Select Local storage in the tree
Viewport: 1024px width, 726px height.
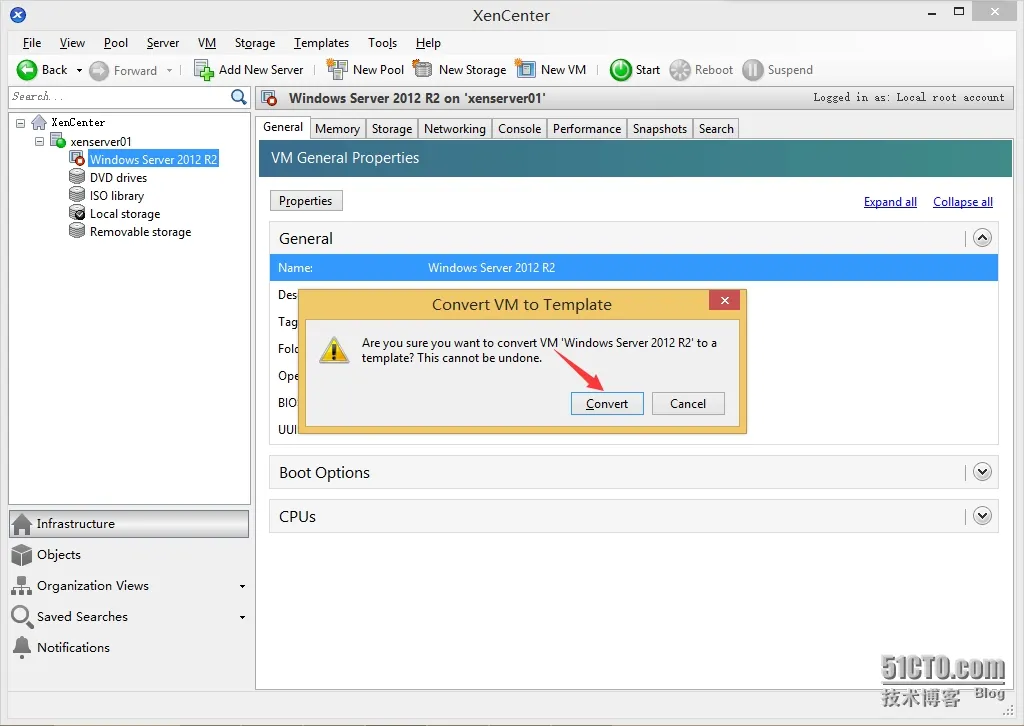(125, 213)
